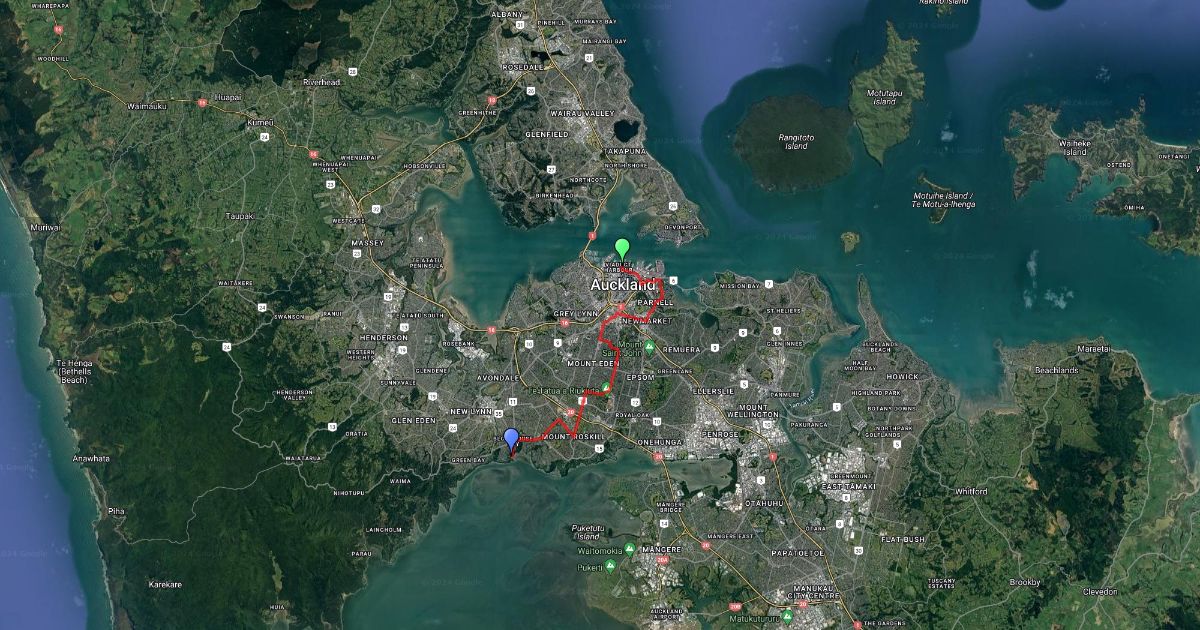This screenshot has width=1200, height=630.
Task: Click the Auckland city label
Action: [624, 286]
